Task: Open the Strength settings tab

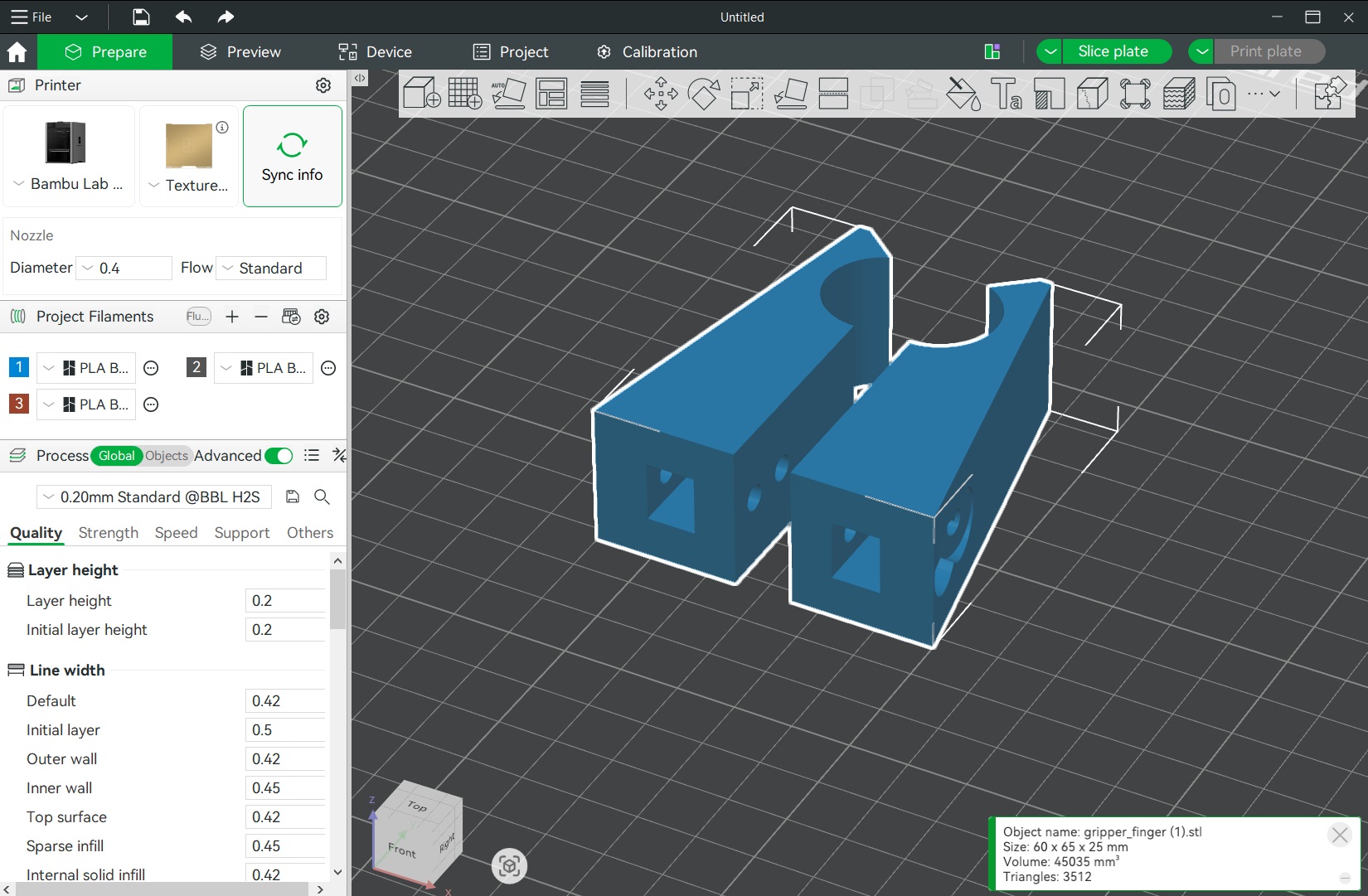Action: [x=108, y=533]
